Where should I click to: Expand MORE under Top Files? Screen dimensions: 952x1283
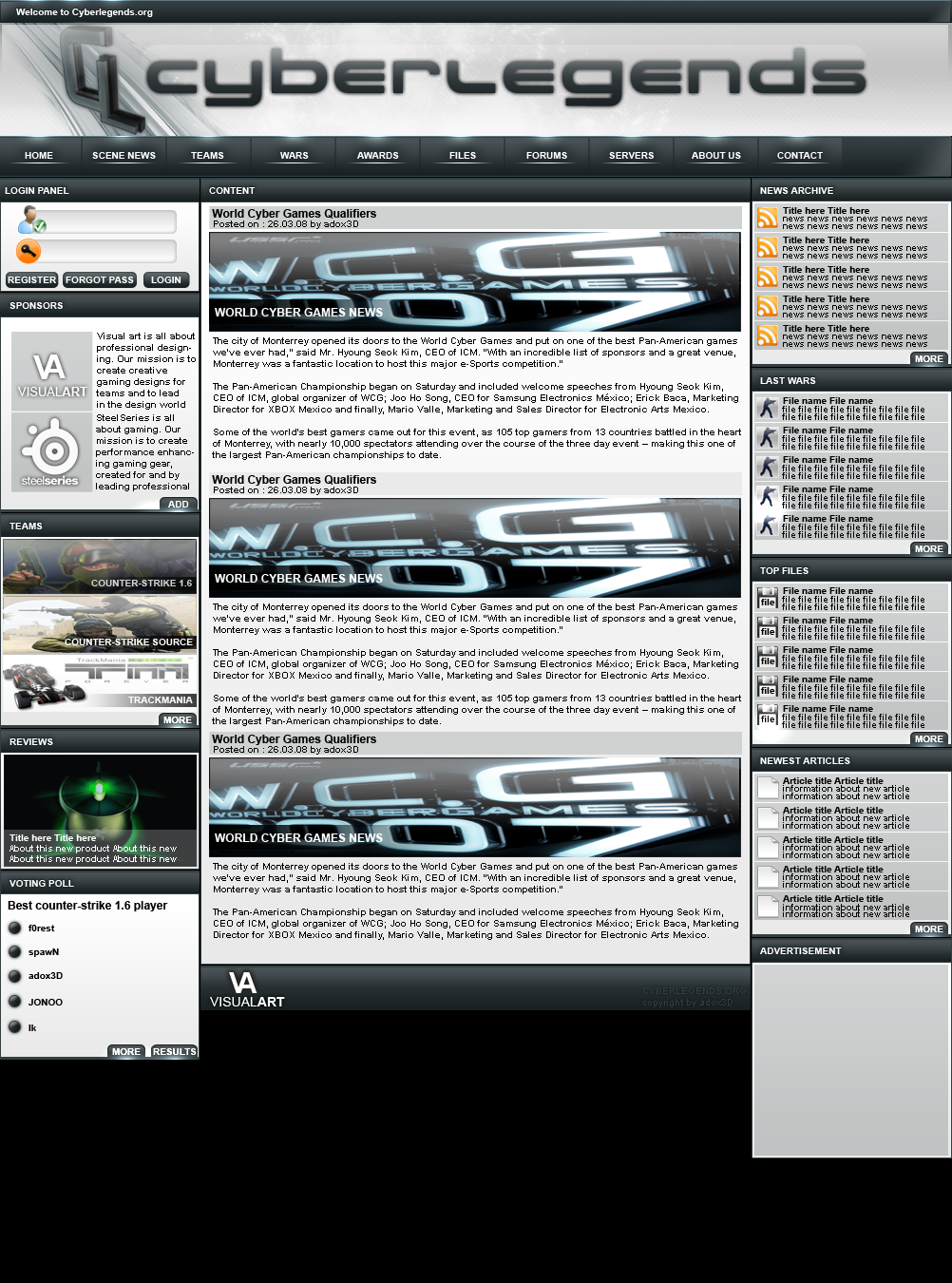pyautogui.click(x=928, y=739)
